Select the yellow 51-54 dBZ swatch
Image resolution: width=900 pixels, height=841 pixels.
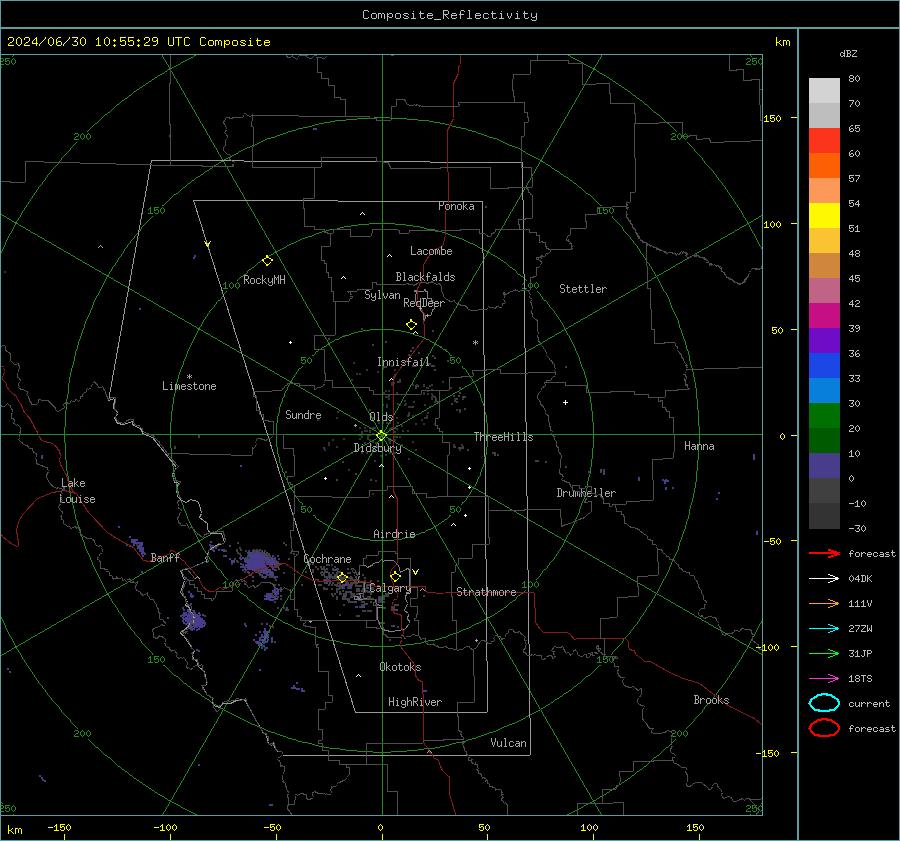[x=824, y=216]
